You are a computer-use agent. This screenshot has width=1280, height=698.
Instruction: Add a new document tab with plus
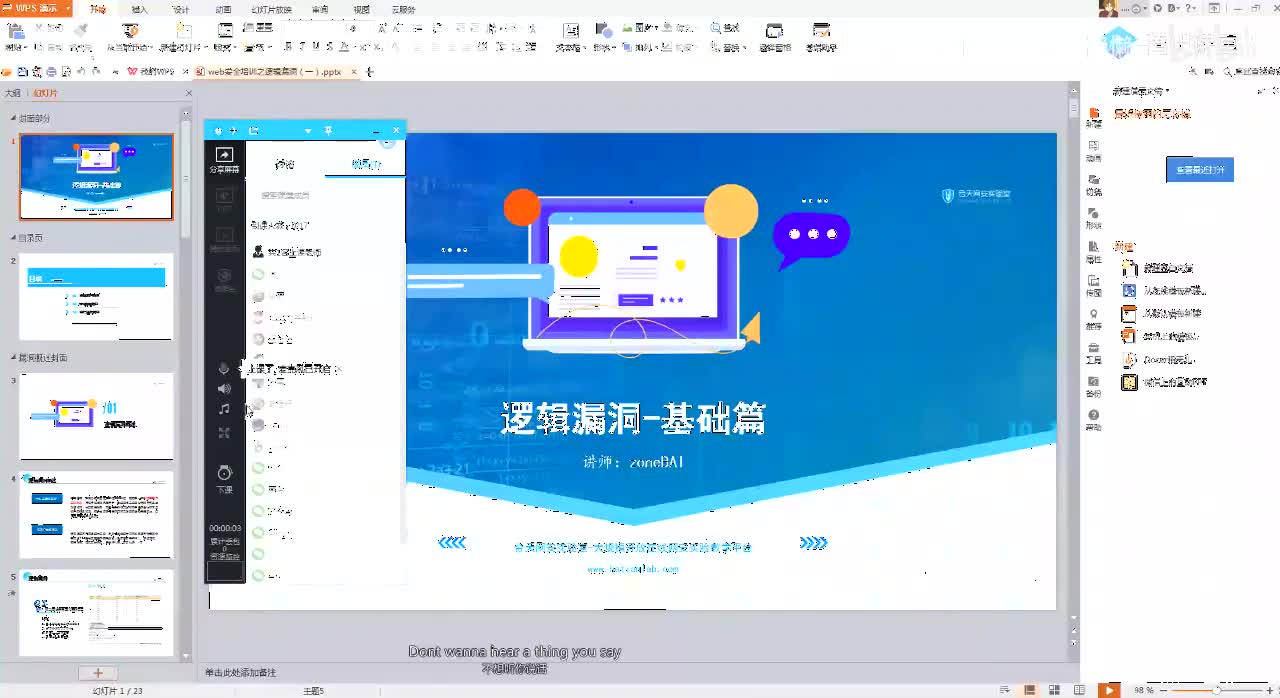(371, 72)
